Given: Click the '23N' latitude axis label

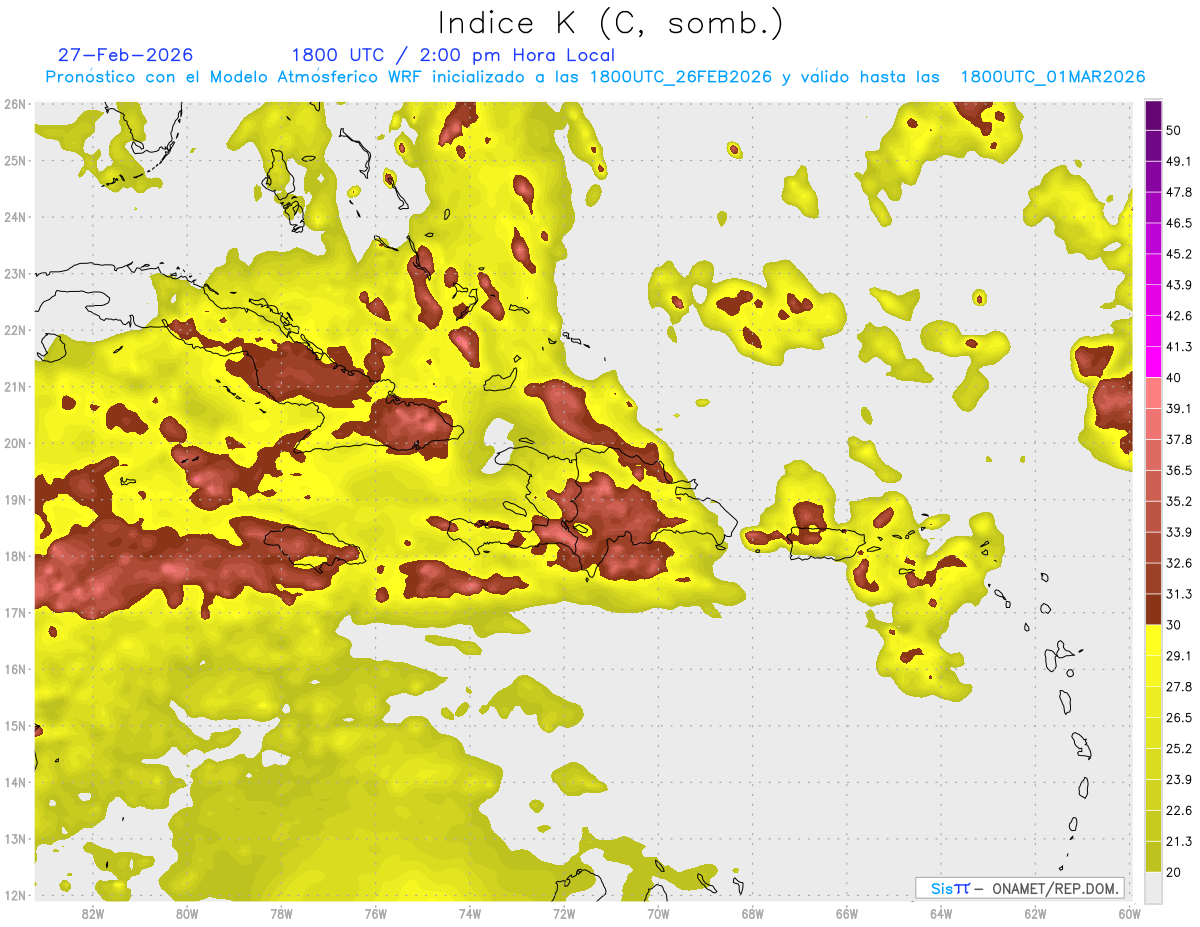Looking at the screenshot, I should tap(15, 273).
